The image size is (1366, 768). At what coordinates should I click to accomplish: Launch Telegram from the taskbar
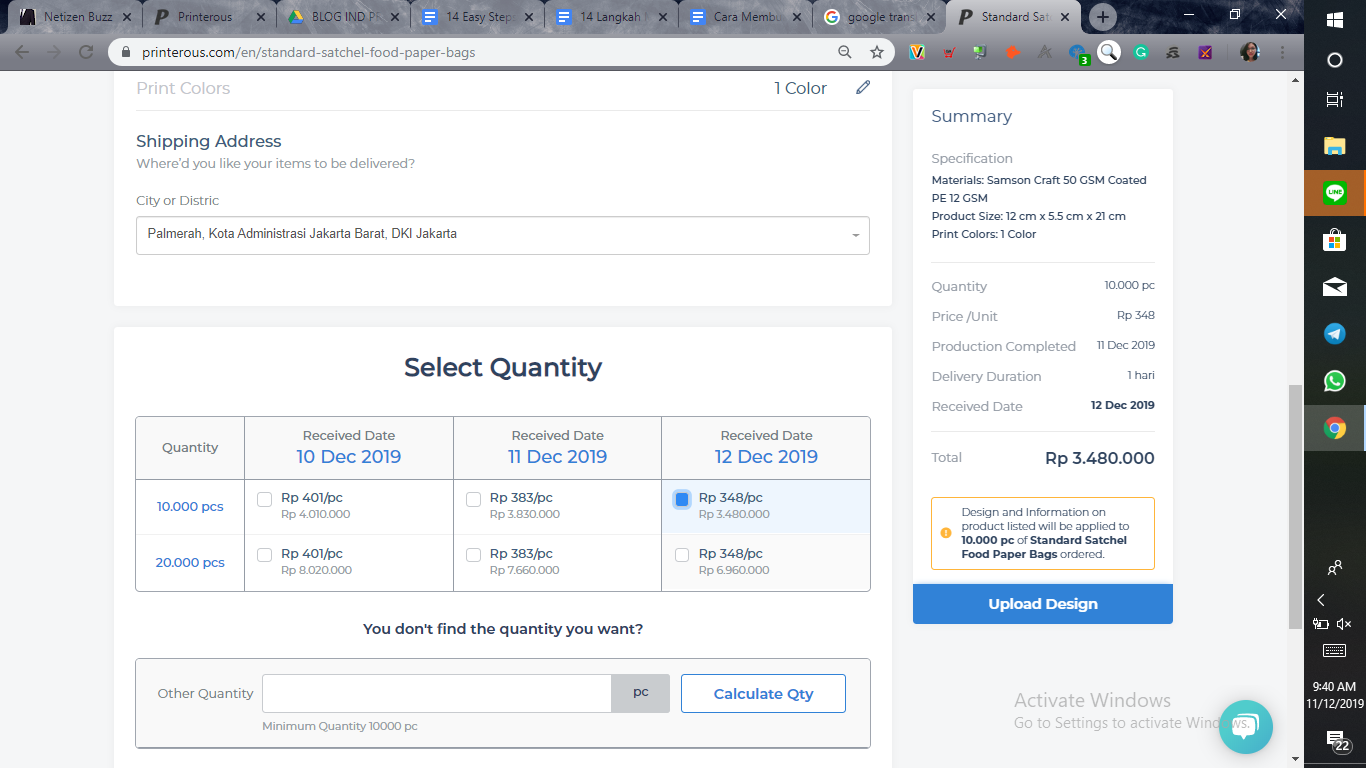[x=1335, y=334]
